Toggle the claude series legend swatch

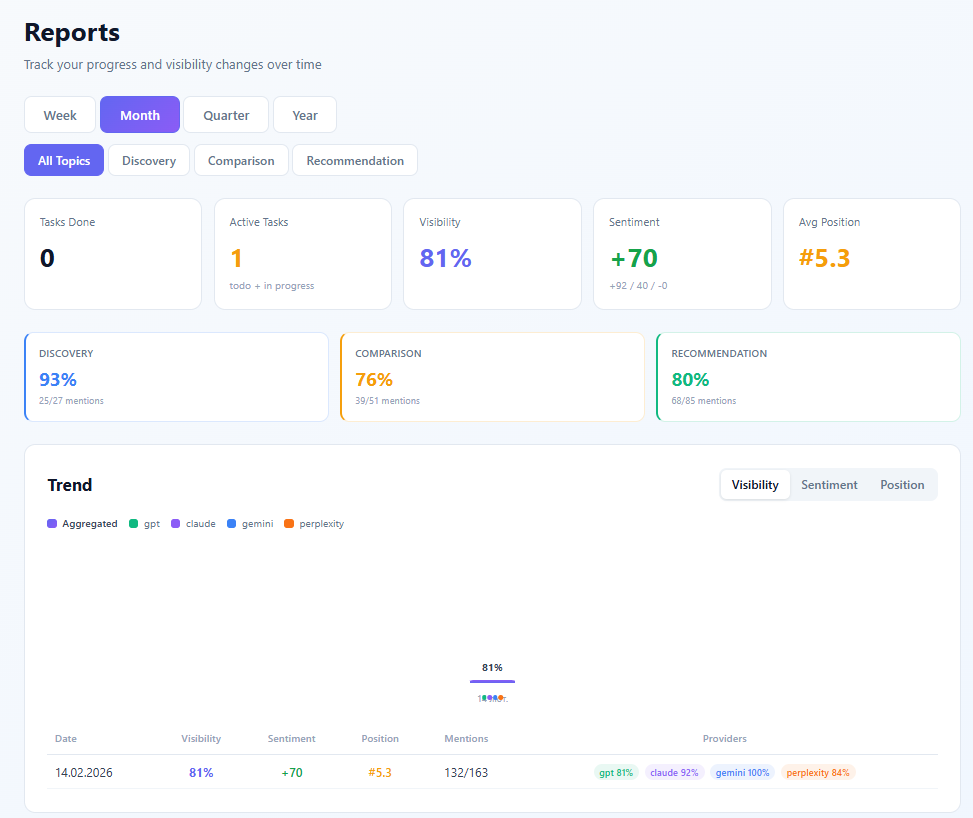[175, 523]
